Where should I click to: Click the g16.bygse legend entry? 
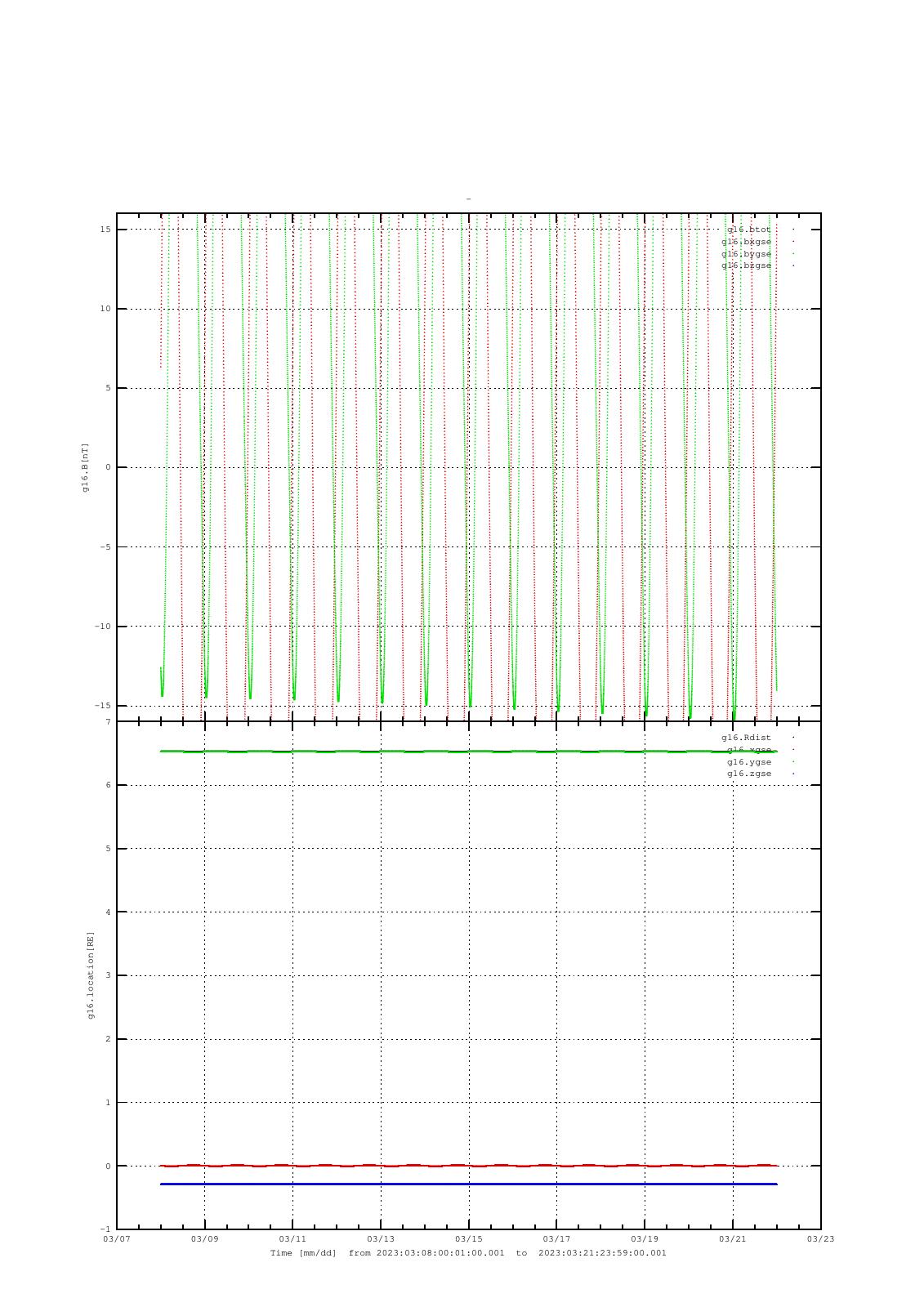coord(746,254)
